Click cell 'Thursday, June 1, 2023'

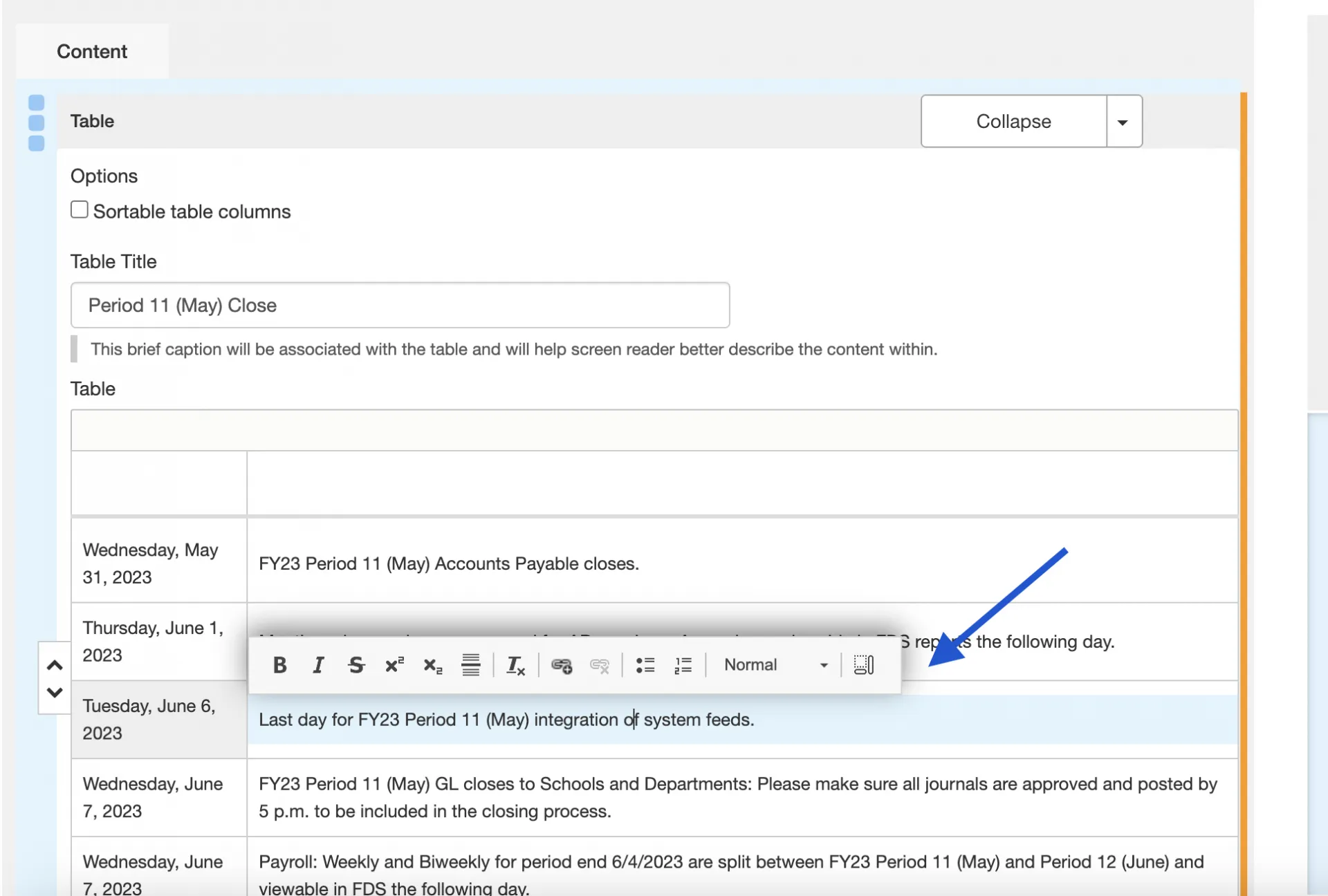point(159,642)
